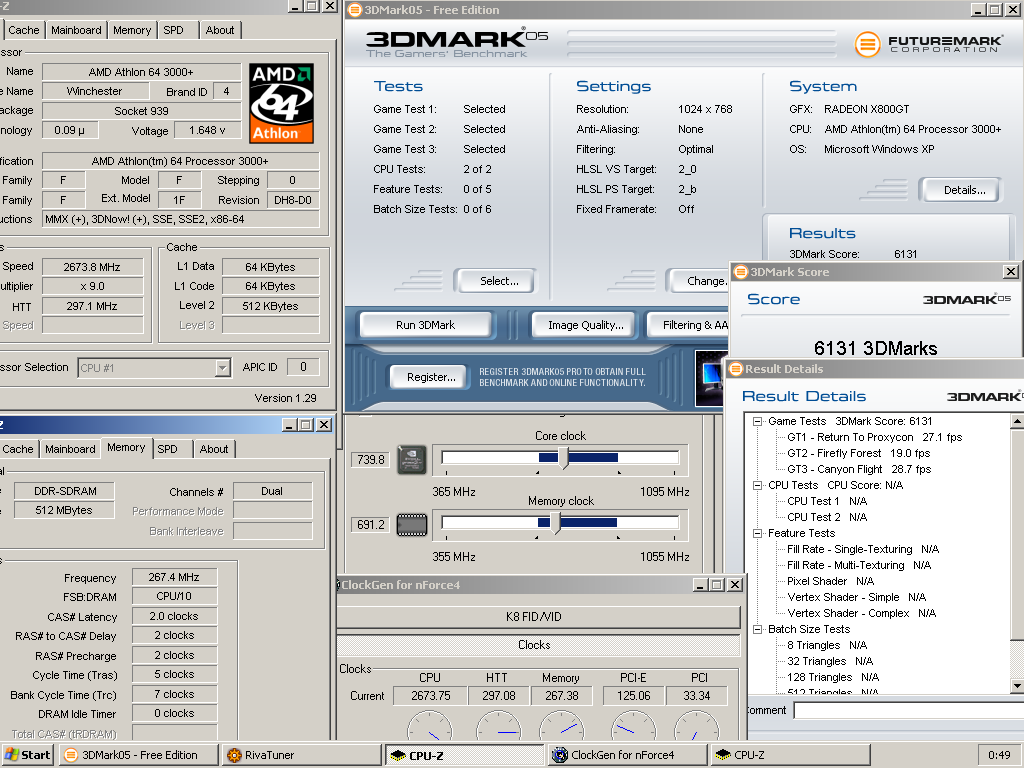Image resolution: width=1024 pixels, height=768 pixels.
Task: Click the Memory gauge dial in ClockGen
Action: point(562,726)
